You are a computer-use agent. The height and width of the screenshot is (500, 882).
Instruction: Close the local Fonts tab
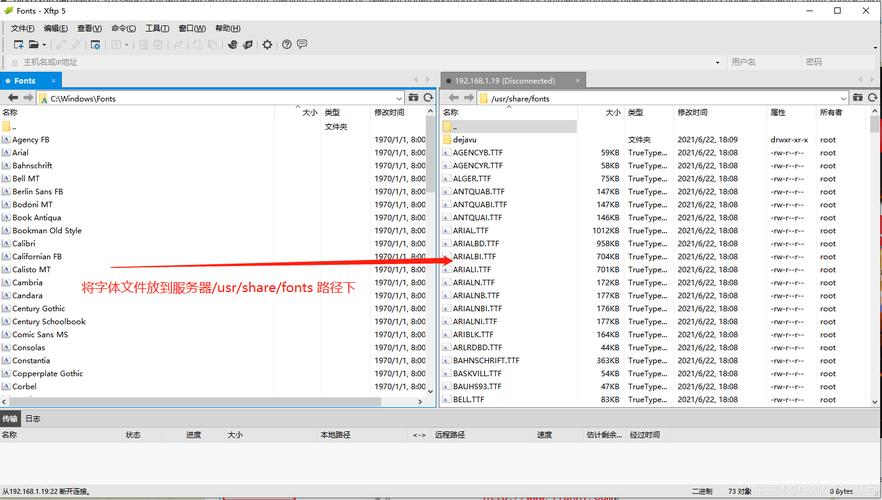(54, 80)
